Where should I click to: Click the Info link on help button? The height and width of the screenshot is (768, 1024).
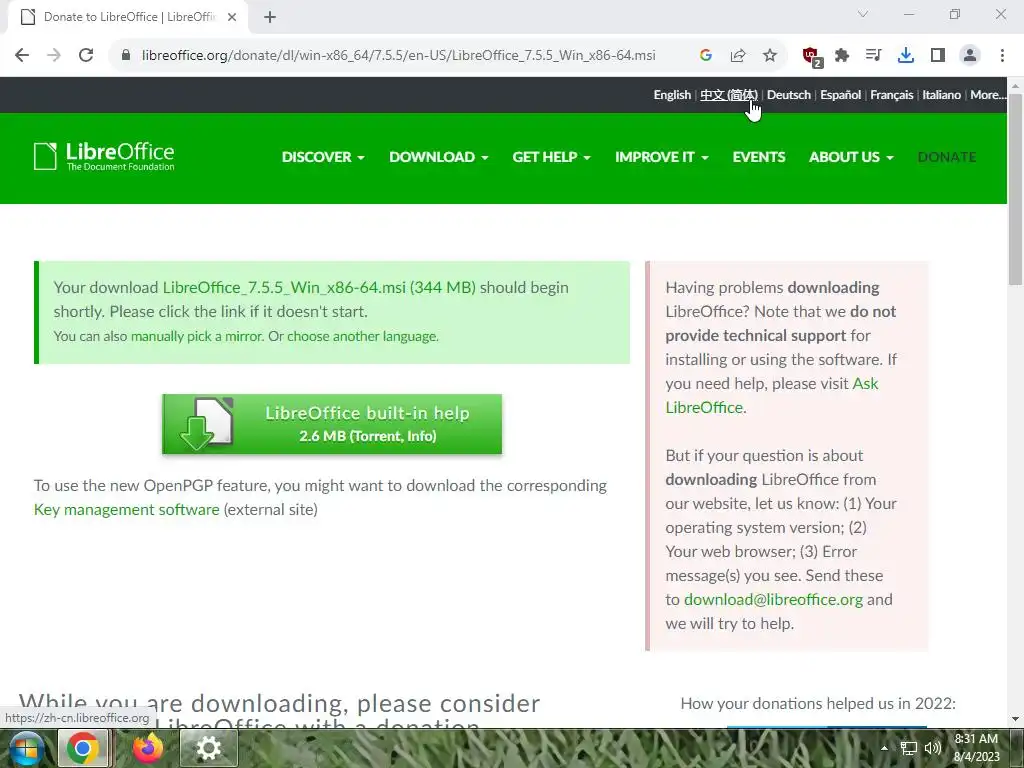pos(419,436)
